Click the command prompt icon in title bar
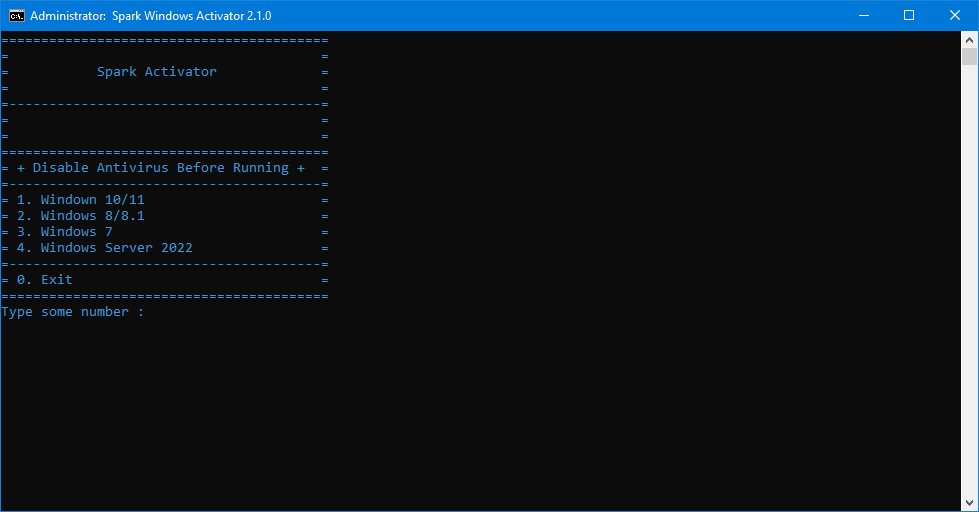 click(17, 16)
